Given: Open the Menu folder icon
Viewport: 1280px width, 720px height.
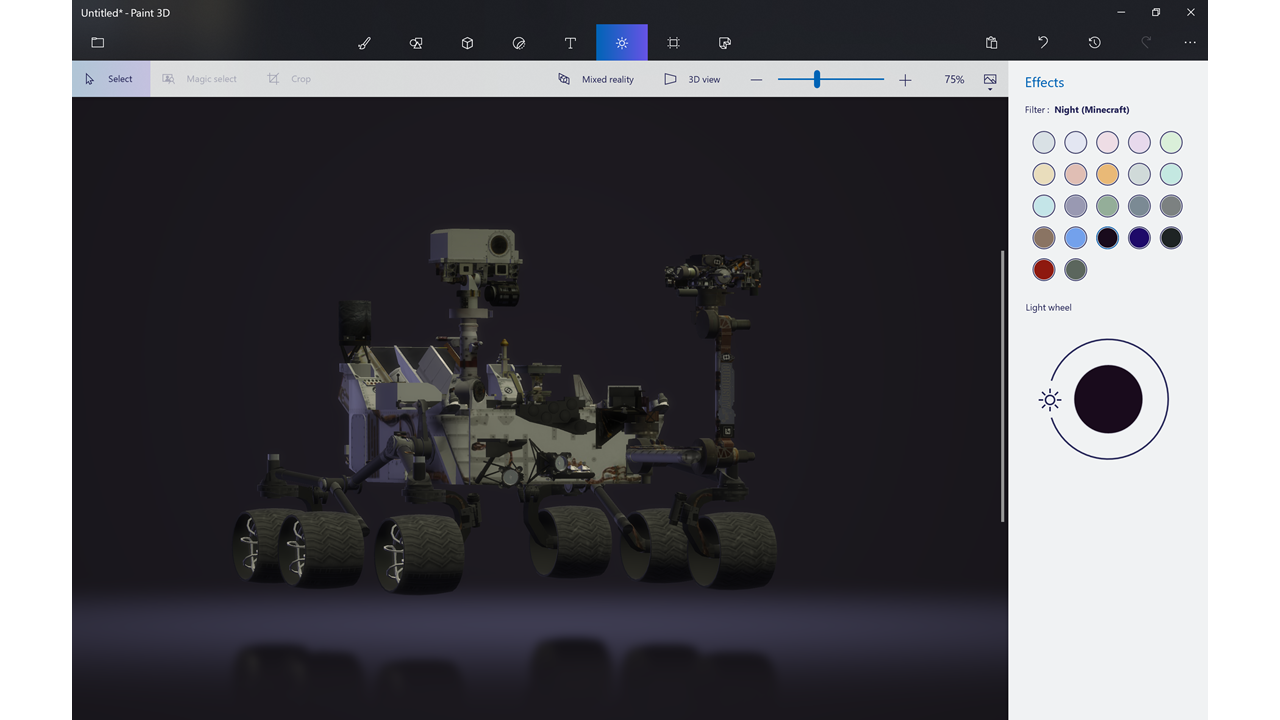Looking at the screenshot, I should pos(98,43).
